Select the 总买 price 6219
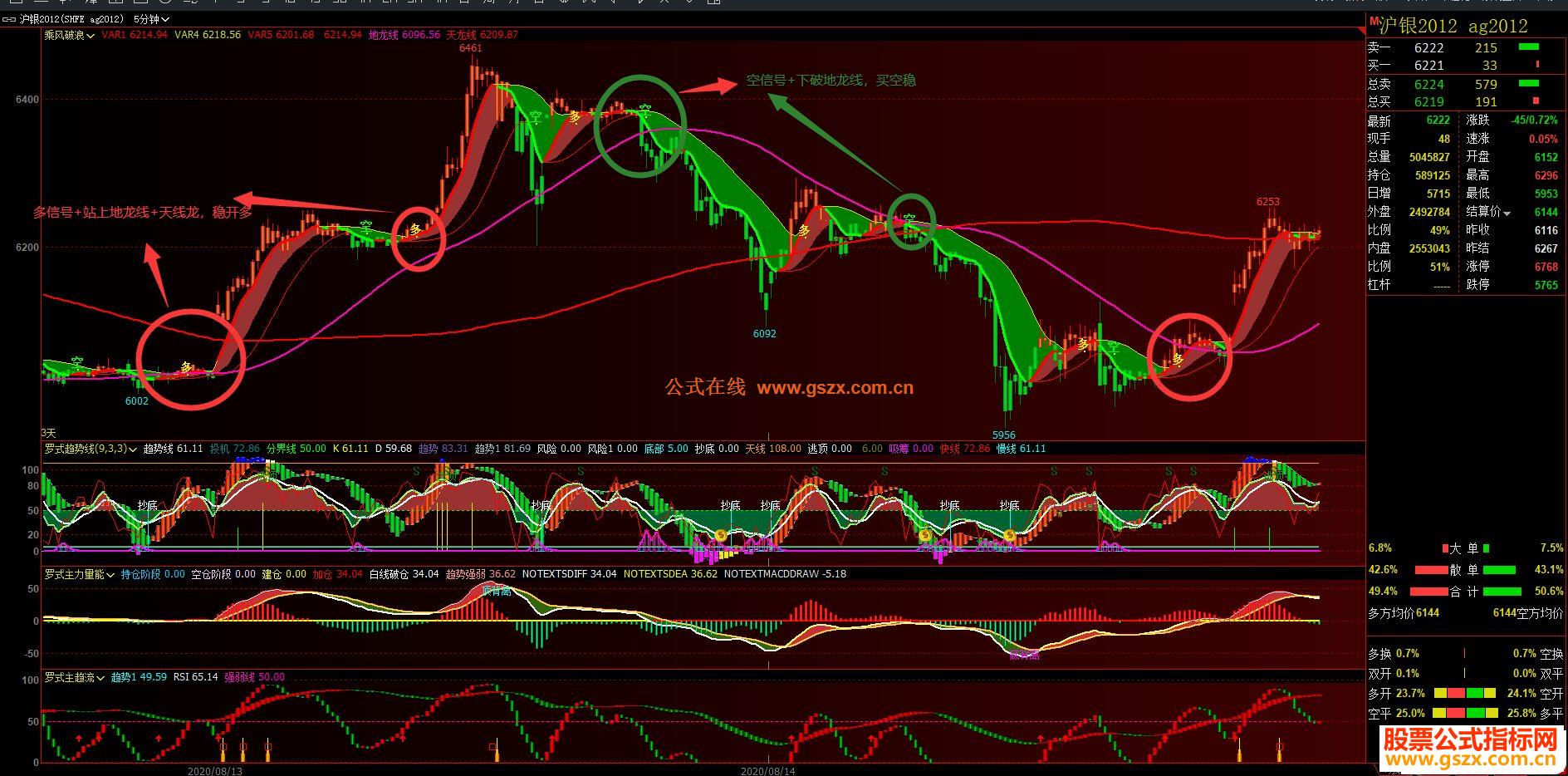Screen dimensions: 1568x776 [1429, 102]
